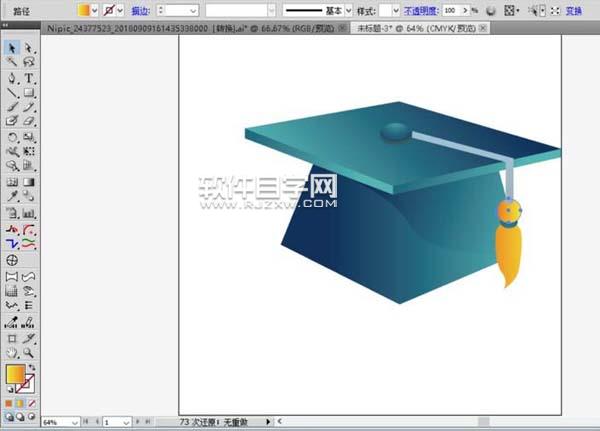Select the Type tool
This screenshot has width=600, height=431.
click(29, 78)
